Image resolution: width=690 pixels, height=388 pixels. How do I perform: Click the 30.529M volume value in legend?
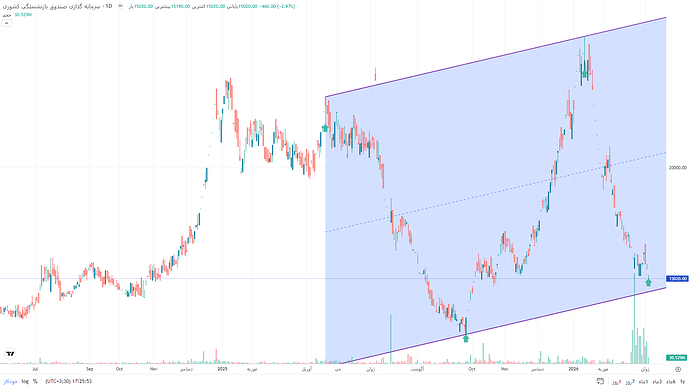[x=23, y=15]
